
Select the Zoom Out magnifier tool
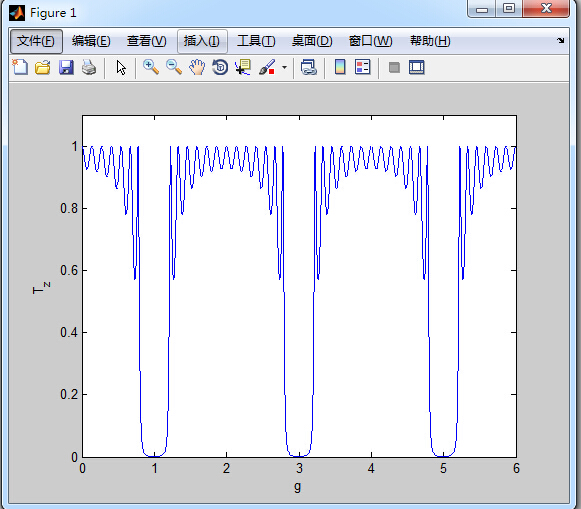coord(174,67)
